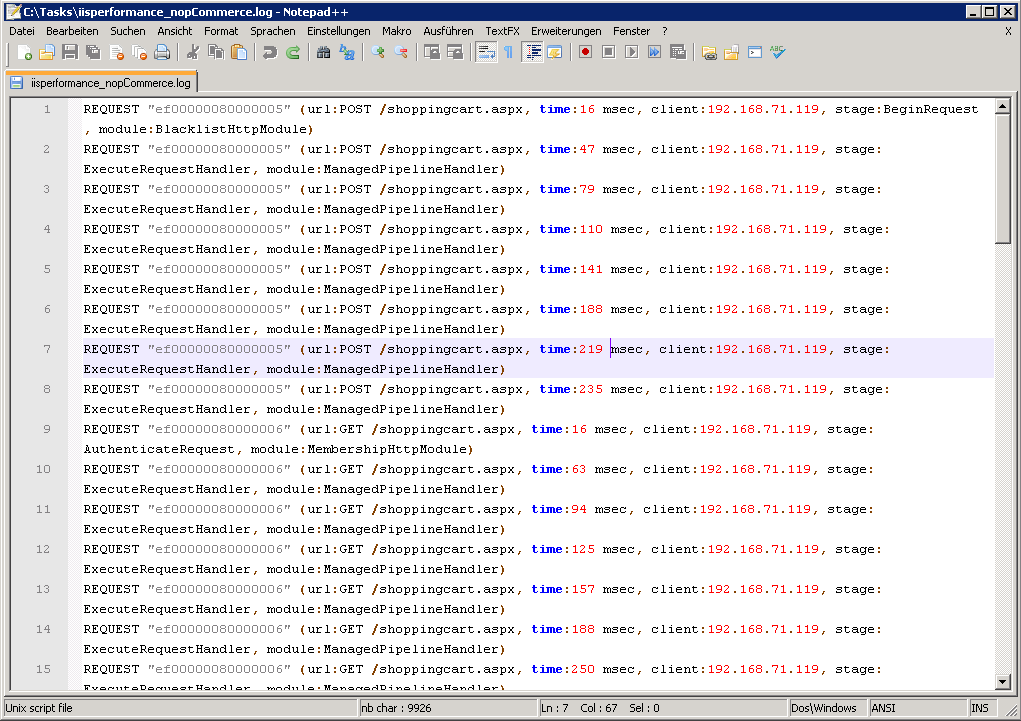
Task: Click the Zoom In magnifier icon
Action: click(377, 52)
